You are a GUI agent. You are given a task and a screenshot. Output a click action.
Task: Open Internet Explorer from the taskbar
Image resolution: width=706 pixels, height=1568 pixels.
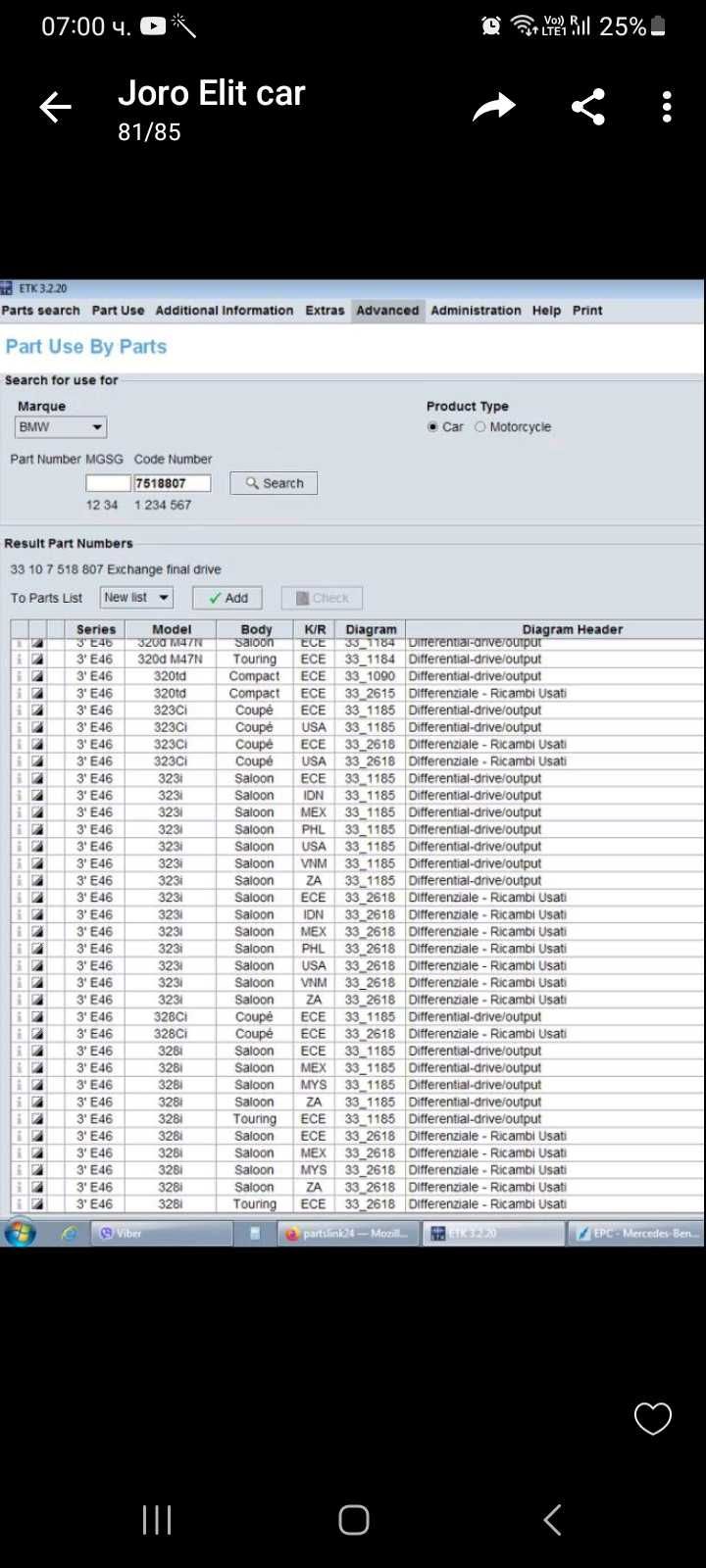pyautogui.click(x=69, y=1234)
